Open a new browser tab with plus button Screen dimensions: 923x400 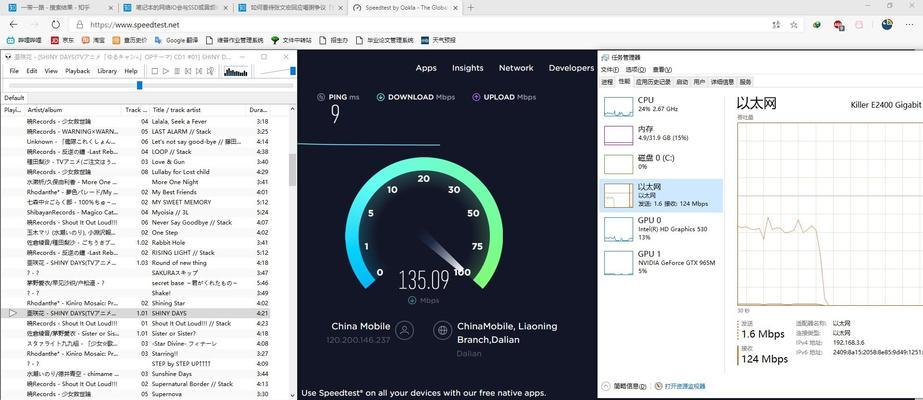tap(470, 8)
